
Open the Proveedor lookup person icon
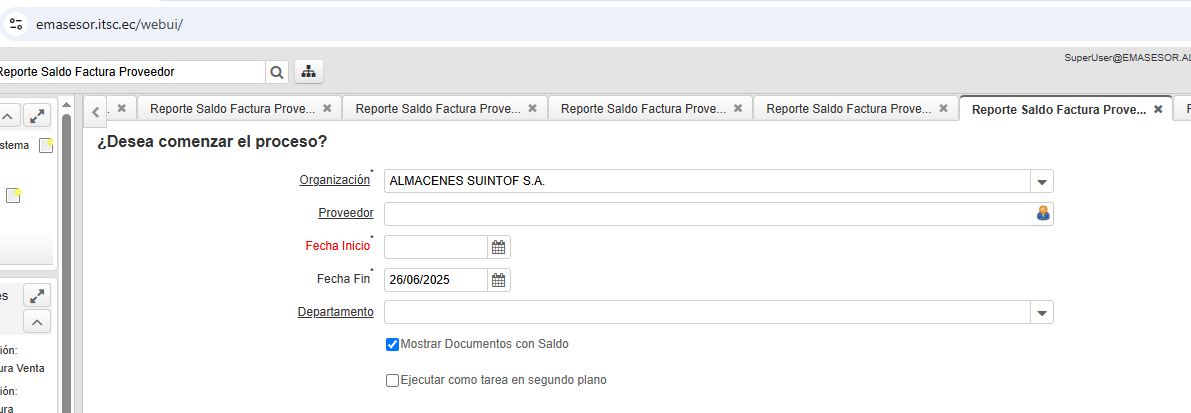[1043, 213]
